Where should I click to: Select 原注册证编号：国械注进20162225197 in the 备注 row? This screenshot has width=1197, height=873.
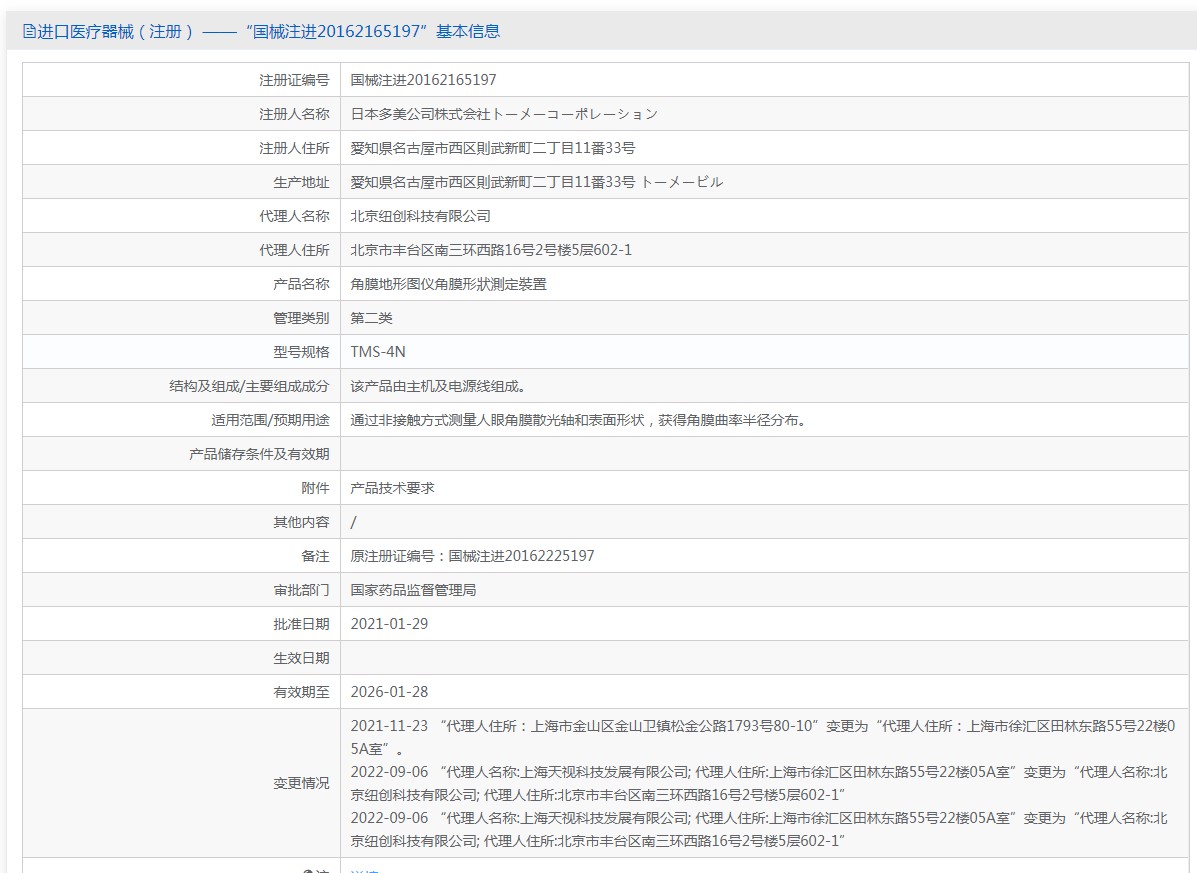(x=472, y=556)
